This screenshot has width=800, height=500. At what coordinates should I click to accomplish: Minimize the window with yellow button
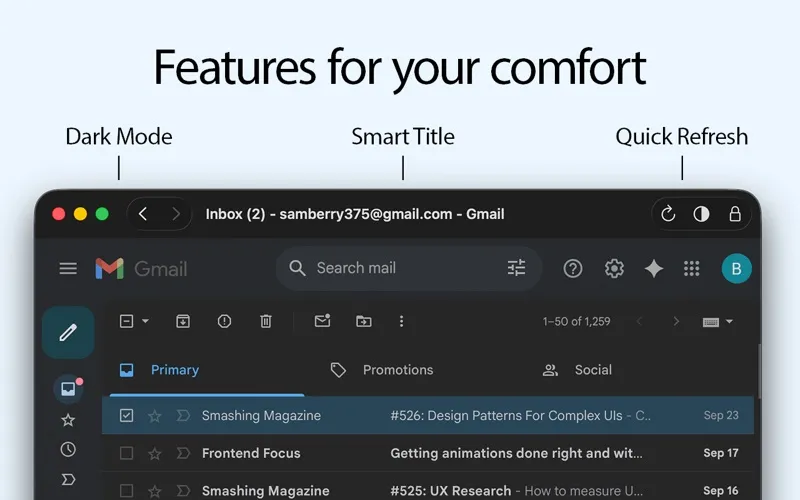point(80,214)
